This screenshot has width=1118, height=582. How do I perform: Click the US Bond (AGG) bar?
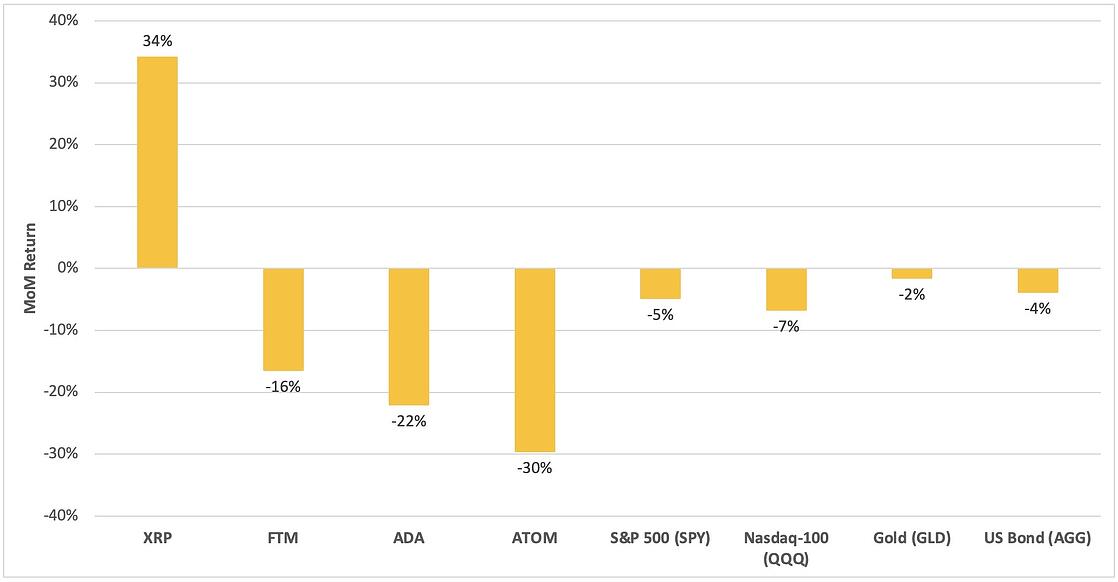tap(1037, 280)
